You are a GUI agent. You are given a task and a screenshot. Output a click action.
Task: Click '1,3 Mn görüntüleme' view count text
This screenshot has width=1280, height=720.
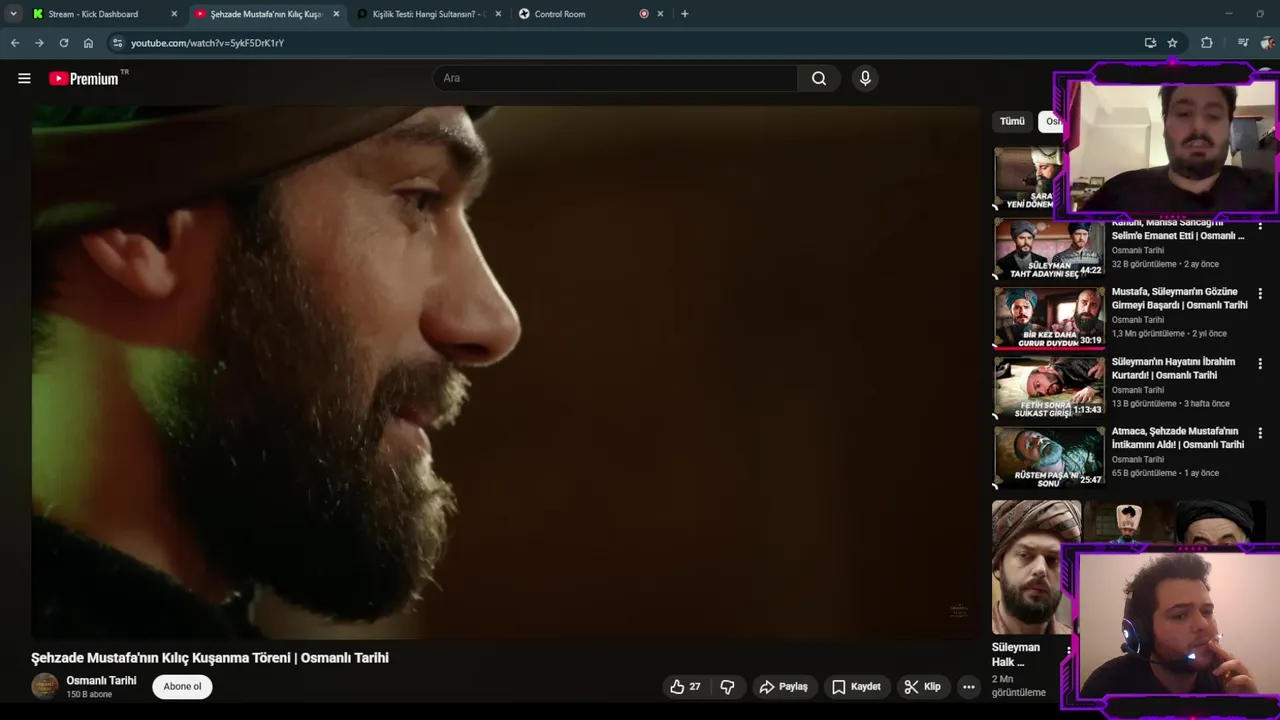click(x=1149, y=333)
